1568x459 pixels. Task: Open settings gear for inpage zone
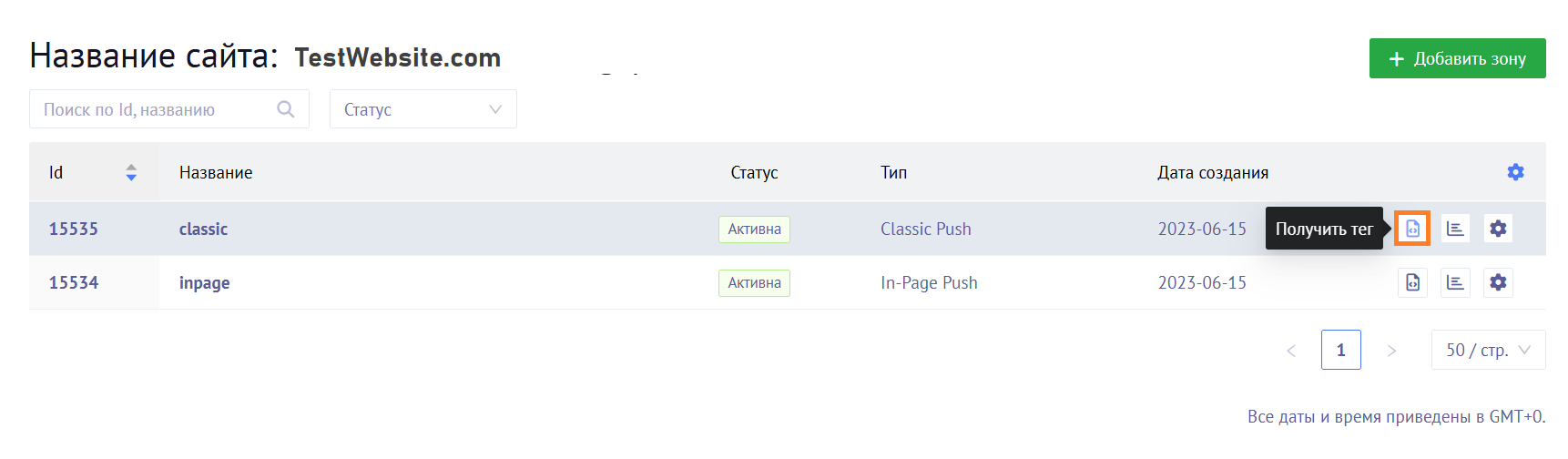coord(1498,282)
